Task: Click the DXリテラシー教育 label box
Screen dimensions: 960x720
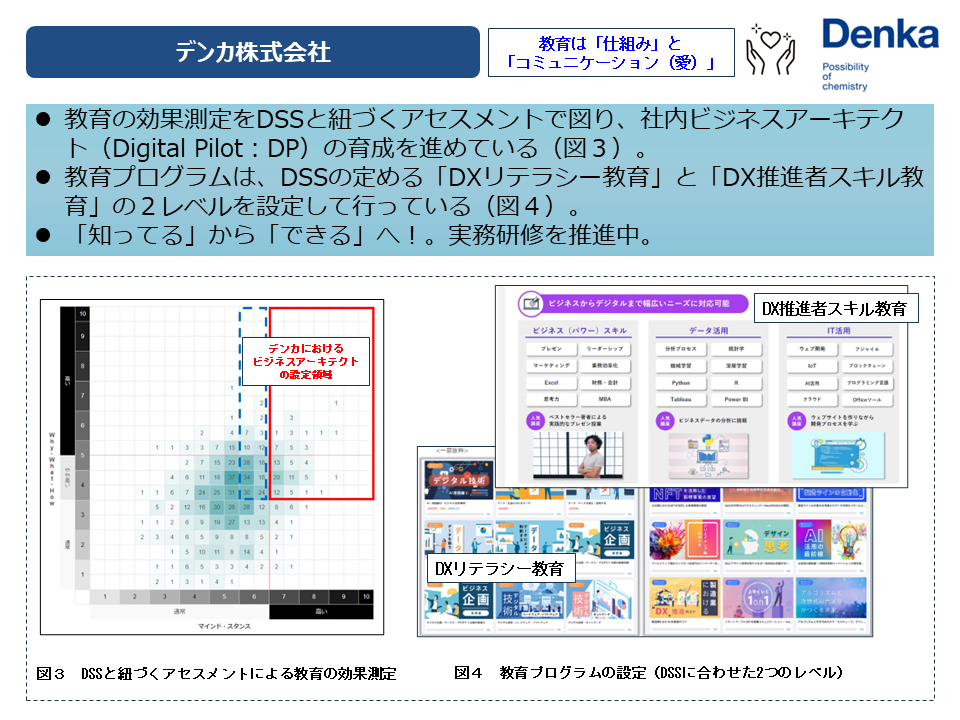Action: tap(501, 568)
